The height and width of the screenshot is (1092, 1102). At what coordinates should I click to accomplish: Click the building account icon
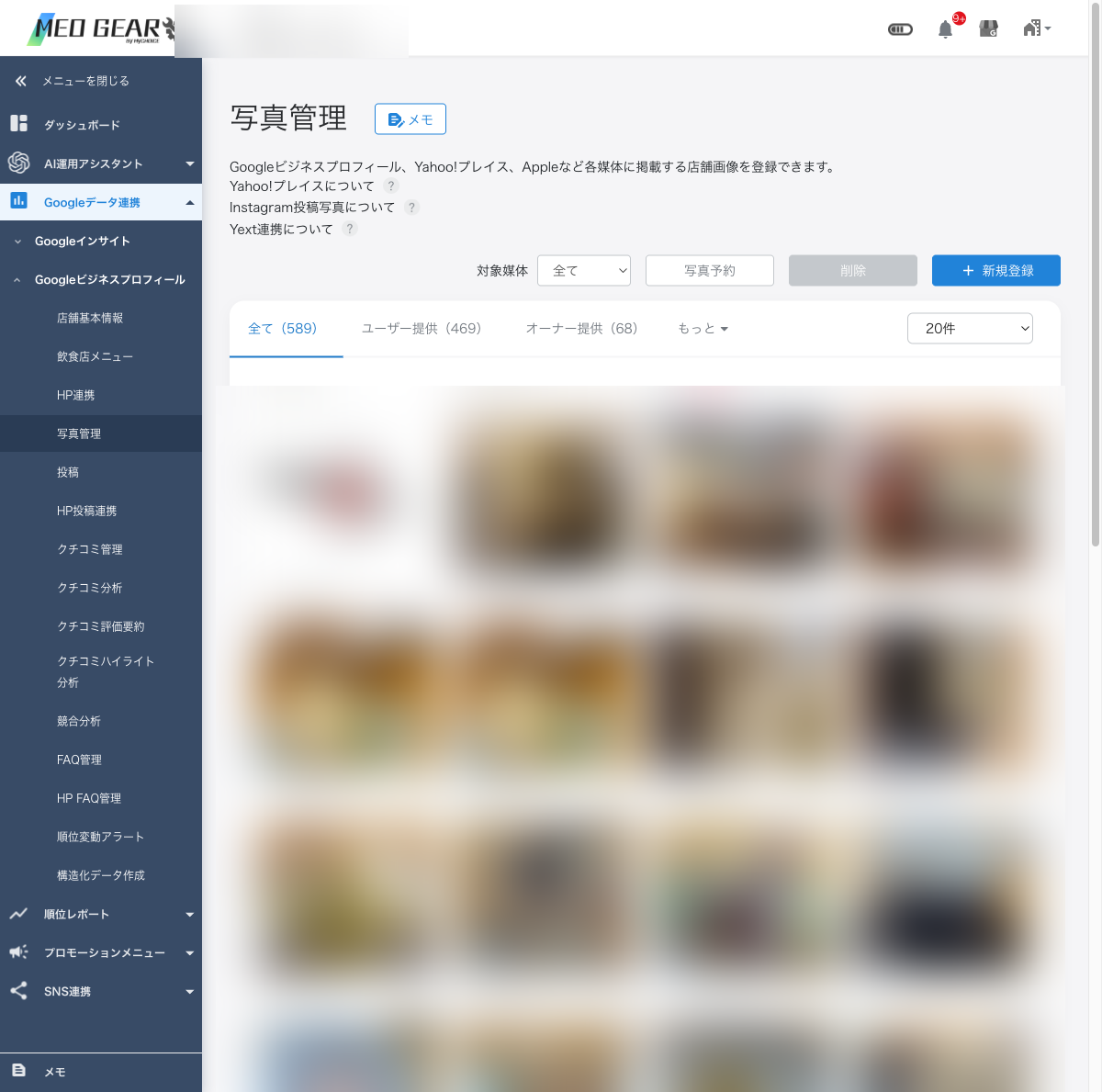1037,28
